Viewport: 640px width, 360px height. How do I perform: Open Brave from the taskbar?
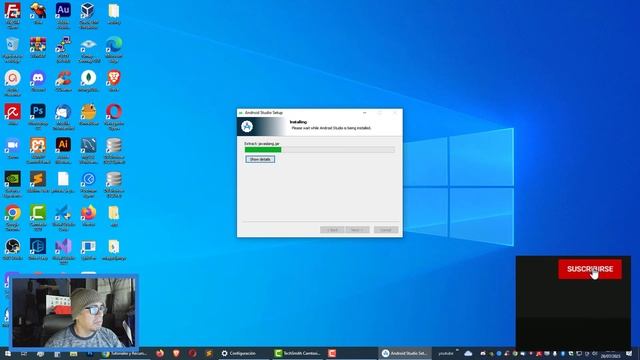coord(176,353)
